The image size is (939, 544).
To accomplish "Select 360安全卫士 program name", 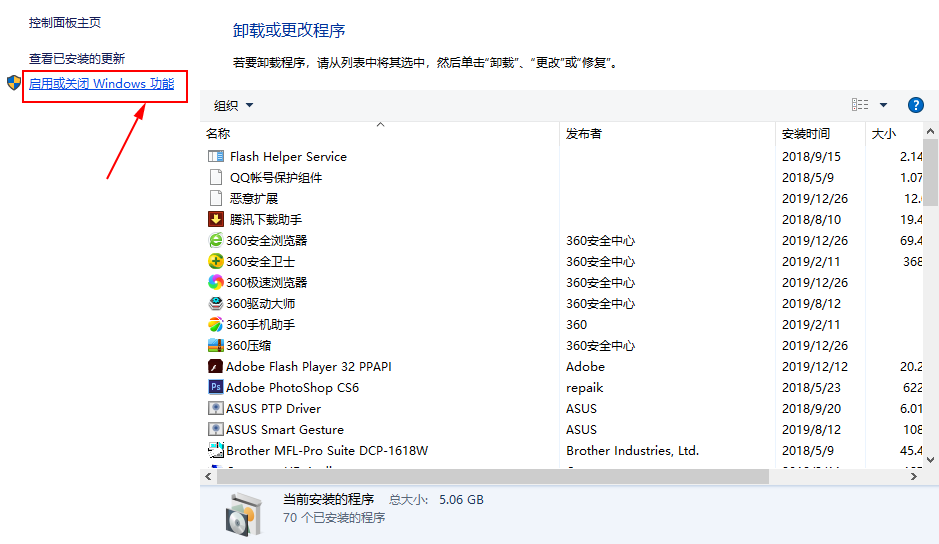I will point(261,261).
